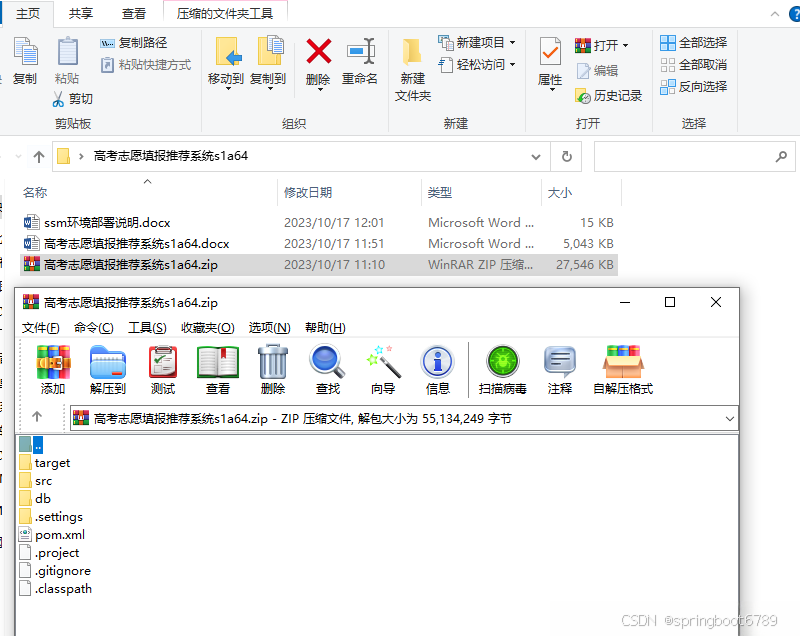
Task: Click Cut (剪切) scissors in ribbon
Action: 72,99
